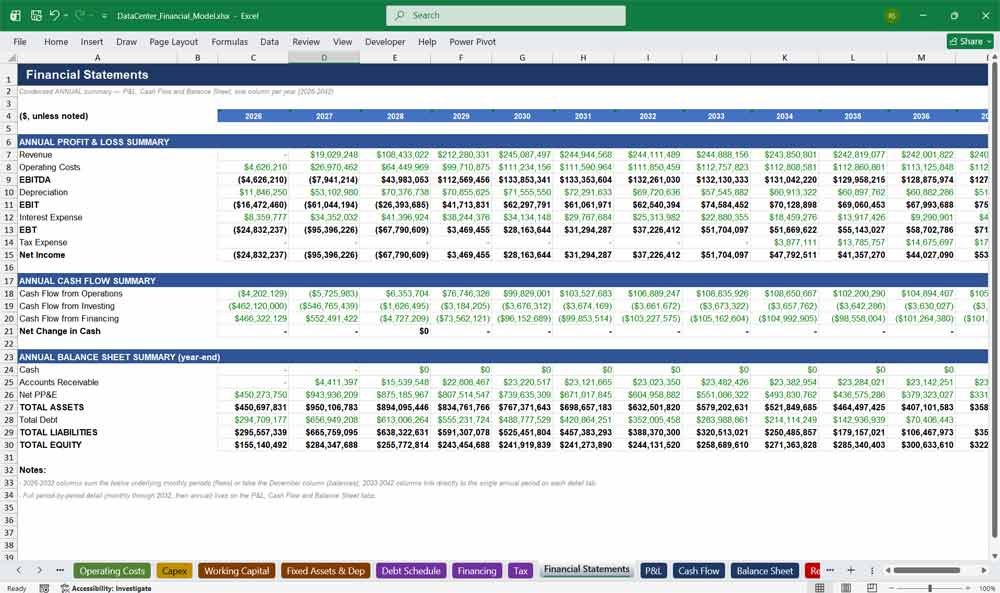Open the Data ribbon tab
Image resolution: width=1000 pixels, height=593 pixels.
point(269,41)
